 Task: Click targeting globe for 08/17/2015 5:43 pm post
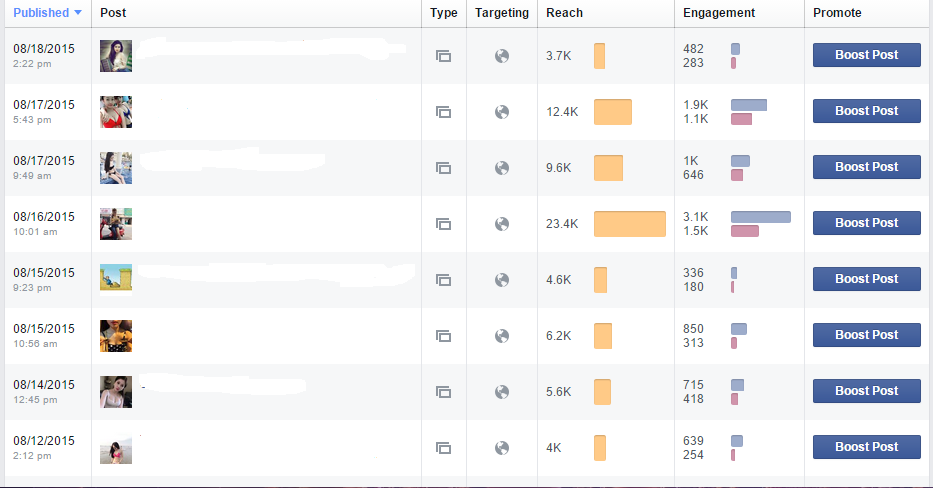click(502, 112)
